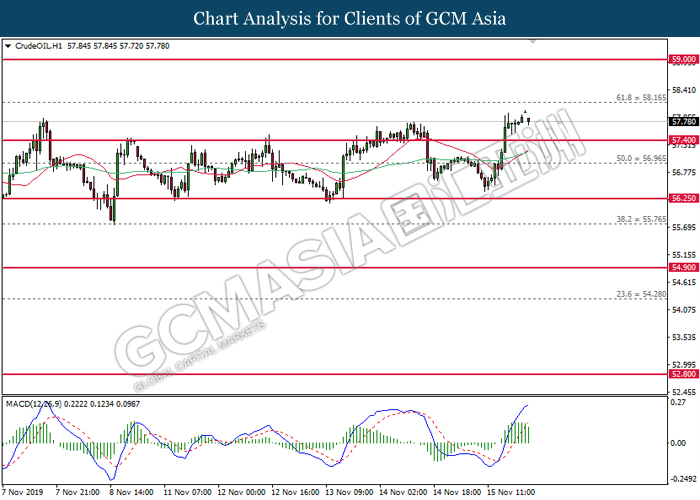Select the 56.775 price axis value
The image size is (700, 500).
point(684,172)
